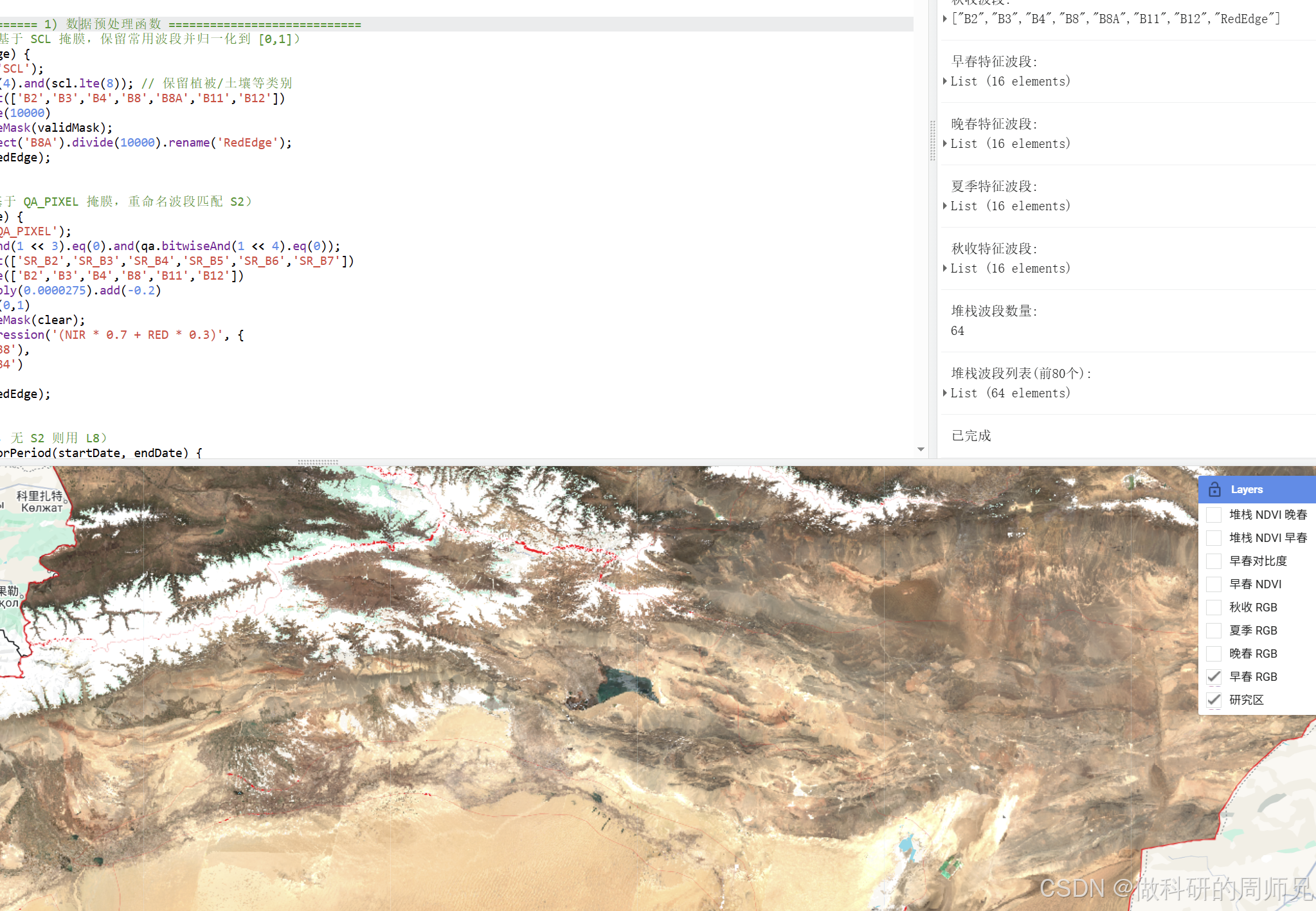Image resolution: width=1316 pixels, height=911 pixels.
Task: Enable the 堆栈 NDVI 早春 layer
Action: (1214, 537)
